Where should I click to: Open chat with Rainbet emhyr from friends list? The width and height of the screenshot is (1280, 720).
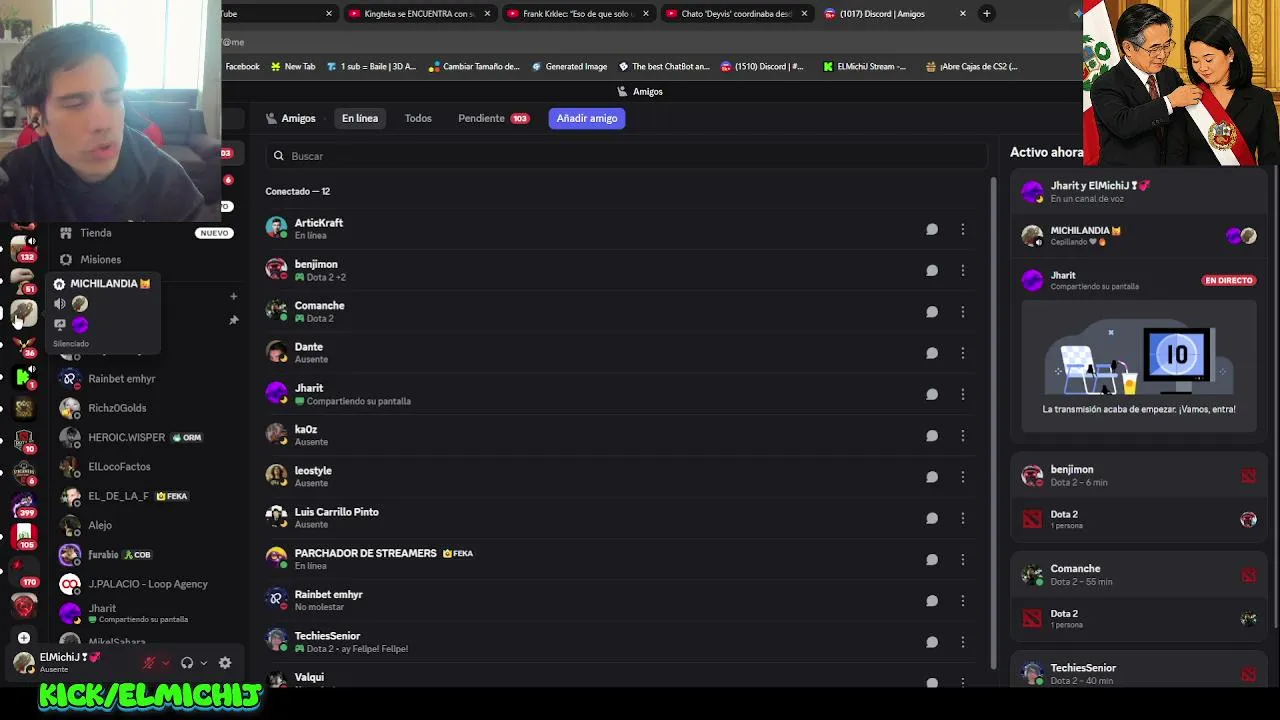click(x=932, y=601)
